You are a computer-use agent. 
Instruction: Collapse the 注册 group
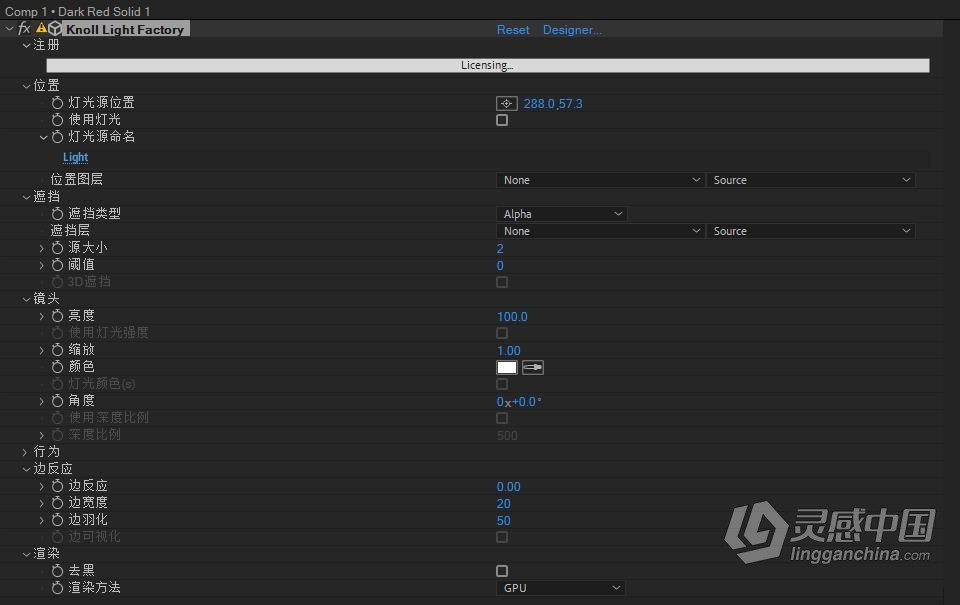pyautogui.click(x=26, y=45)
